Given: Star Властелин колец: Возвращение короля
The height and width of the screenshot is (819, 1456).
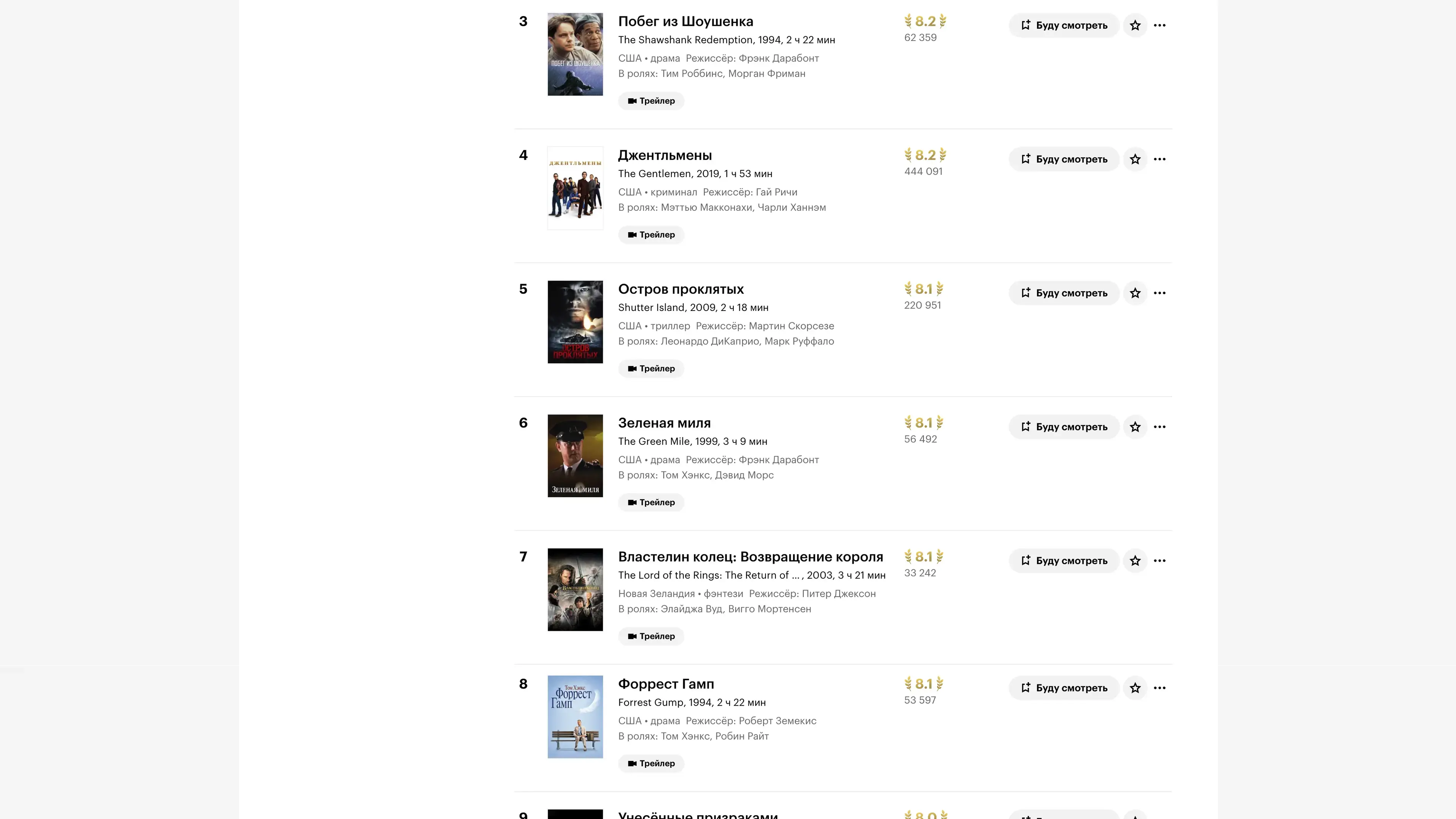Looking at the screenshot, I should (1135, 561).
